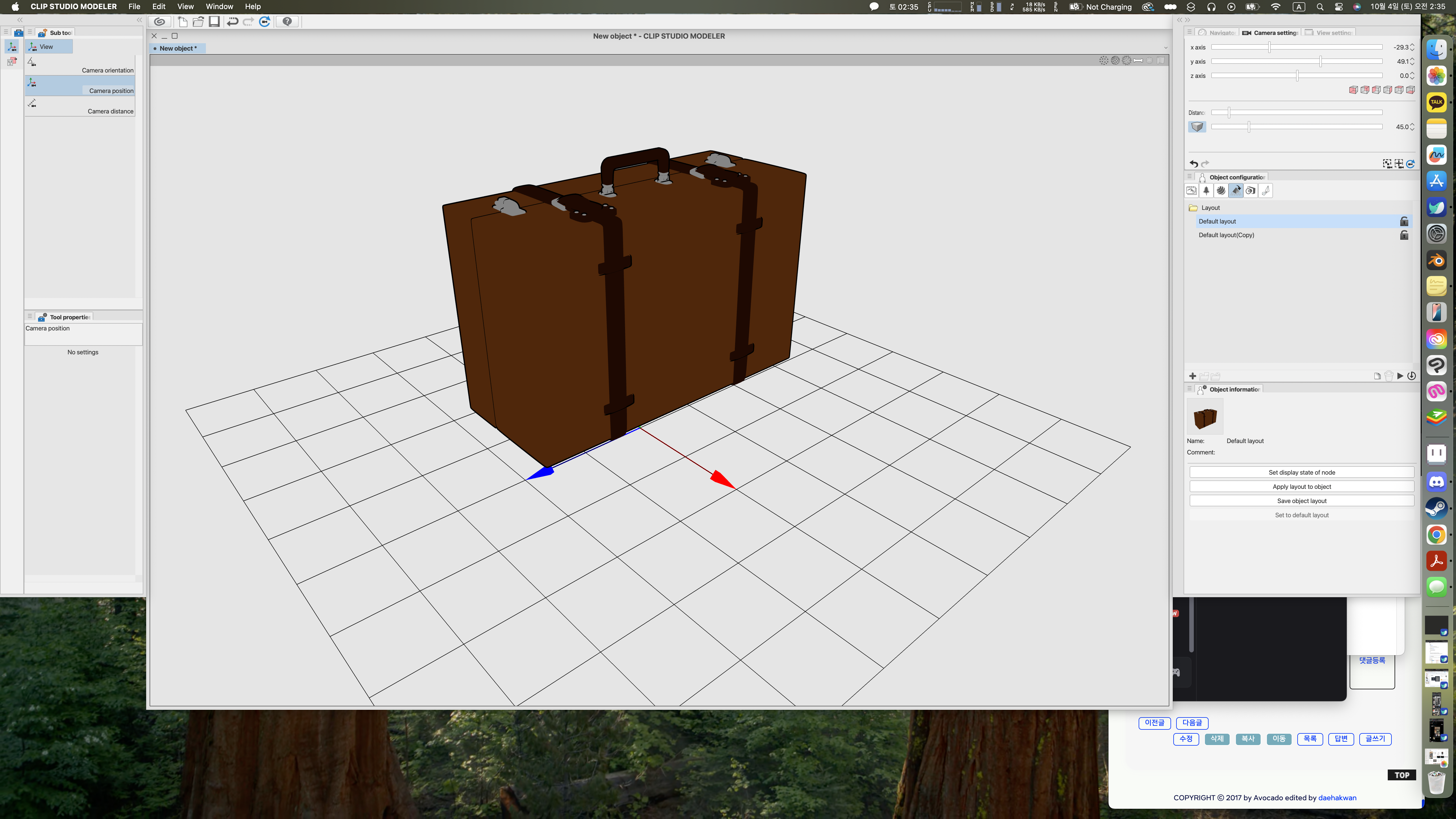Open Clip Studio launcher from toolbar

160,22
